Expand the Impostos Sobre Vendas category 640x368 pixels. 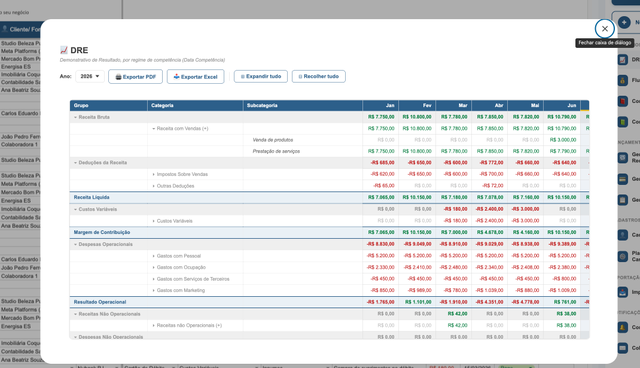point(153,174)
